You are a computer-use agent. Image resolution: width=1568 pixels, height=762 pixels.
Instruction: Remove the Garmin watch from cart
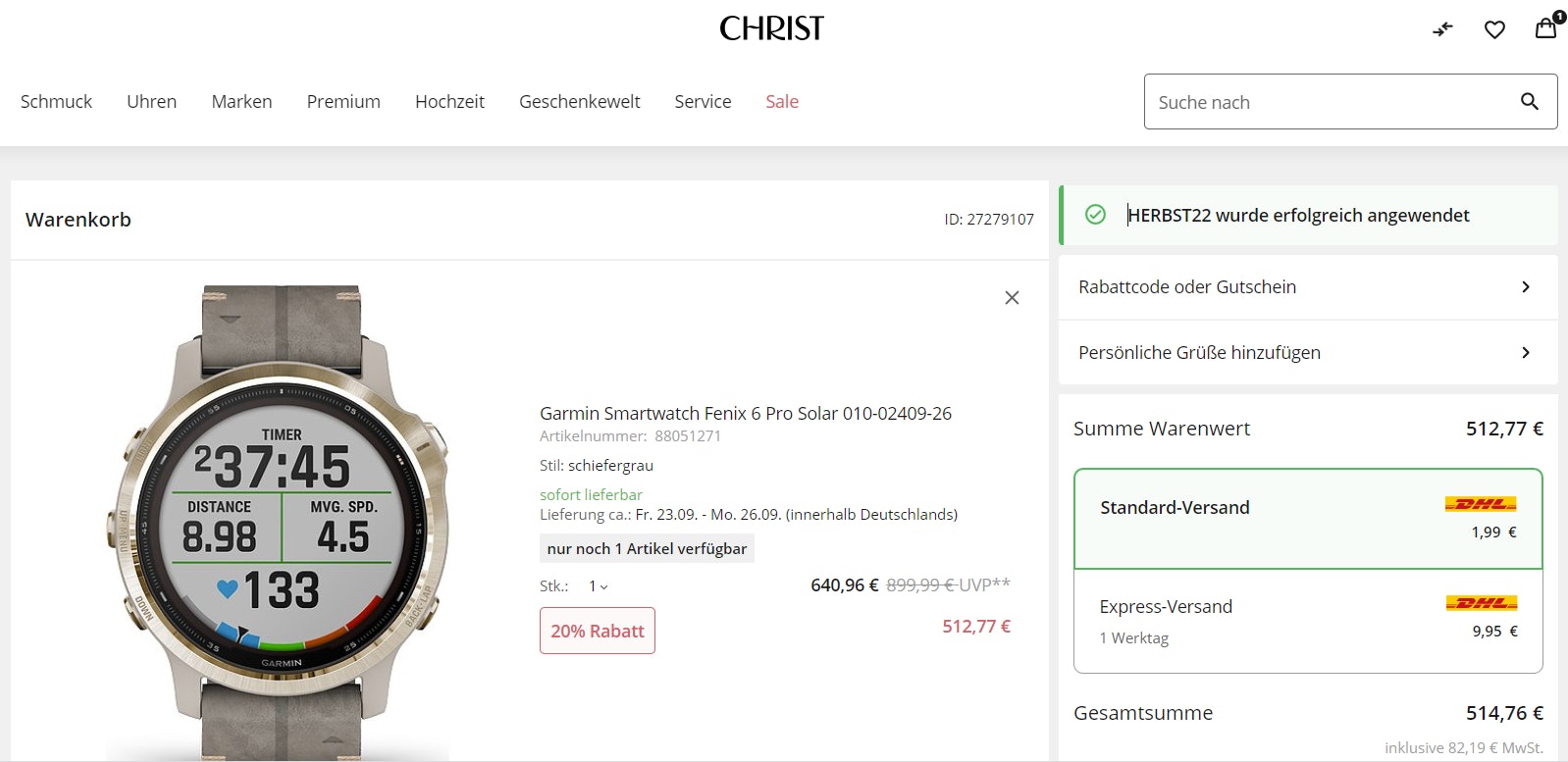[x=1012, y=297]
